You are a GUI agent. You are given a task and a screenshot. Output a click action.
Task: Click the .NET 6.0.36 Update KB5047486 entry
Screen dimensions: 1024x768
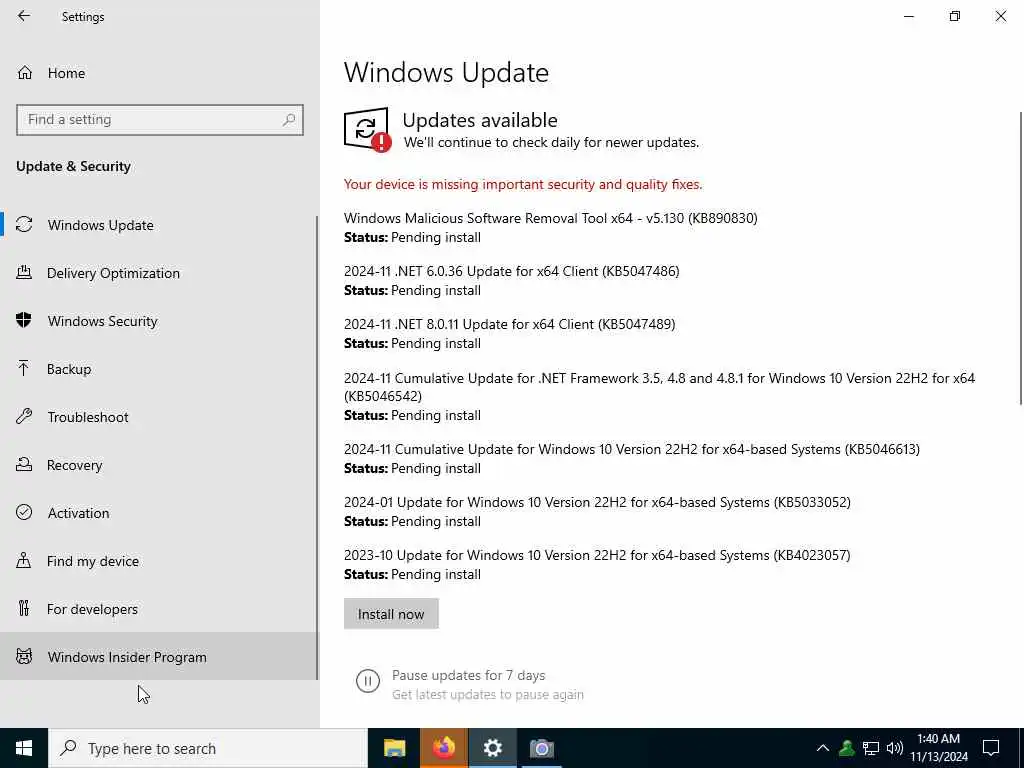tap(511, 280)
